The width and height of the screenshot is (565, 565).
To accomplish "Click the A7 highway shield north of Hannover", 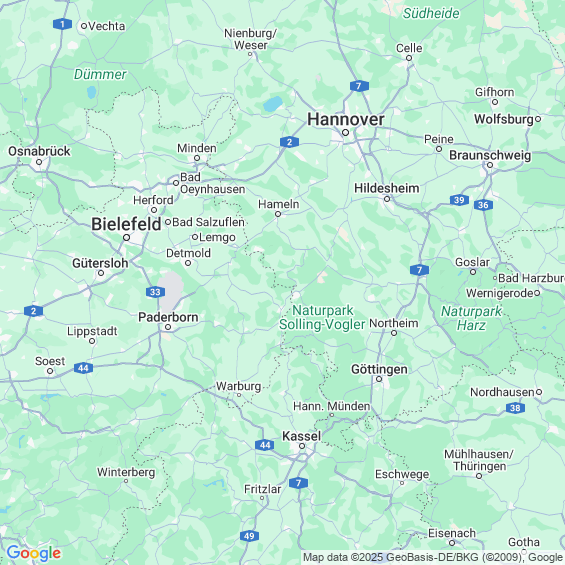I will click(359, 86).
